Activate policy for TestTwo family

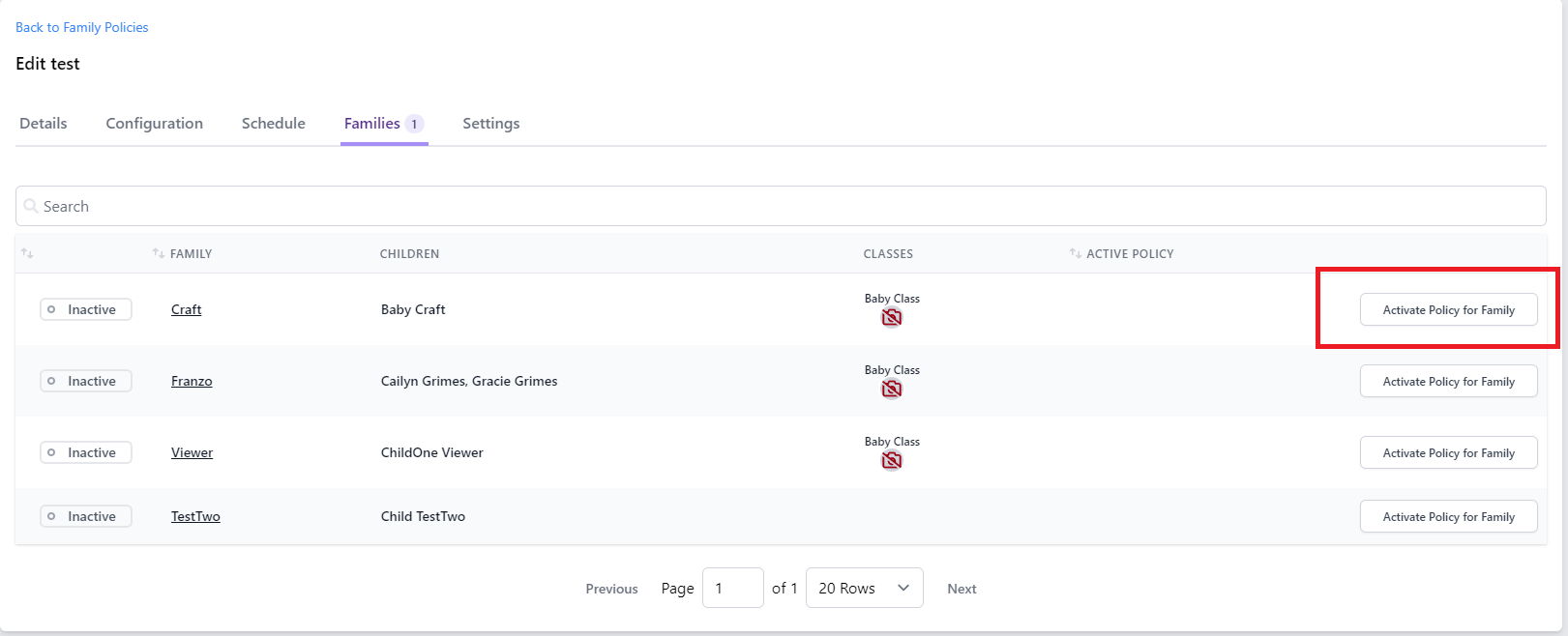[1448, 516]
